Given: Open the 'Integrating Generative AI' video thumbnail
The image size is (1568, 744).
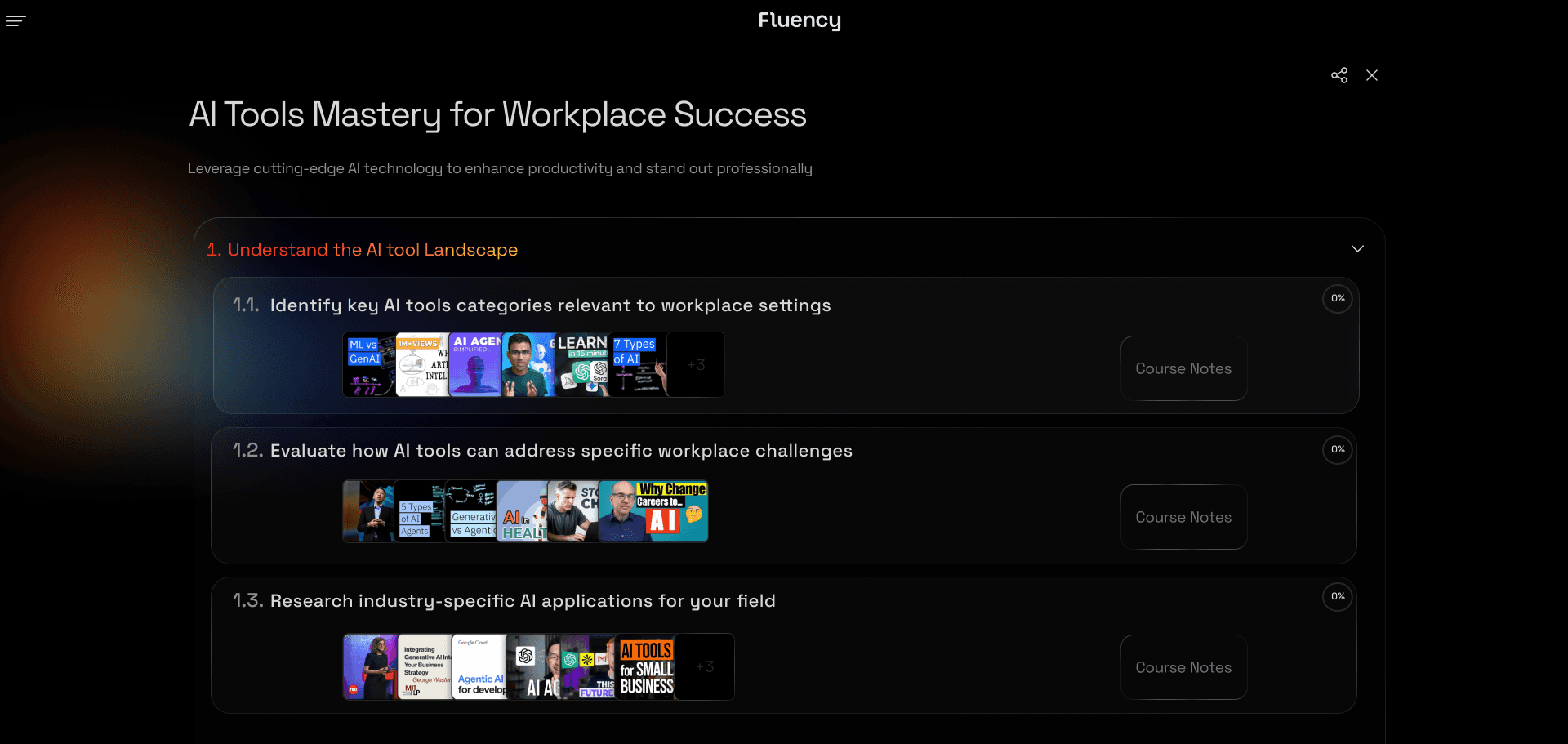Looking at the screenshot, I should 425,666.
